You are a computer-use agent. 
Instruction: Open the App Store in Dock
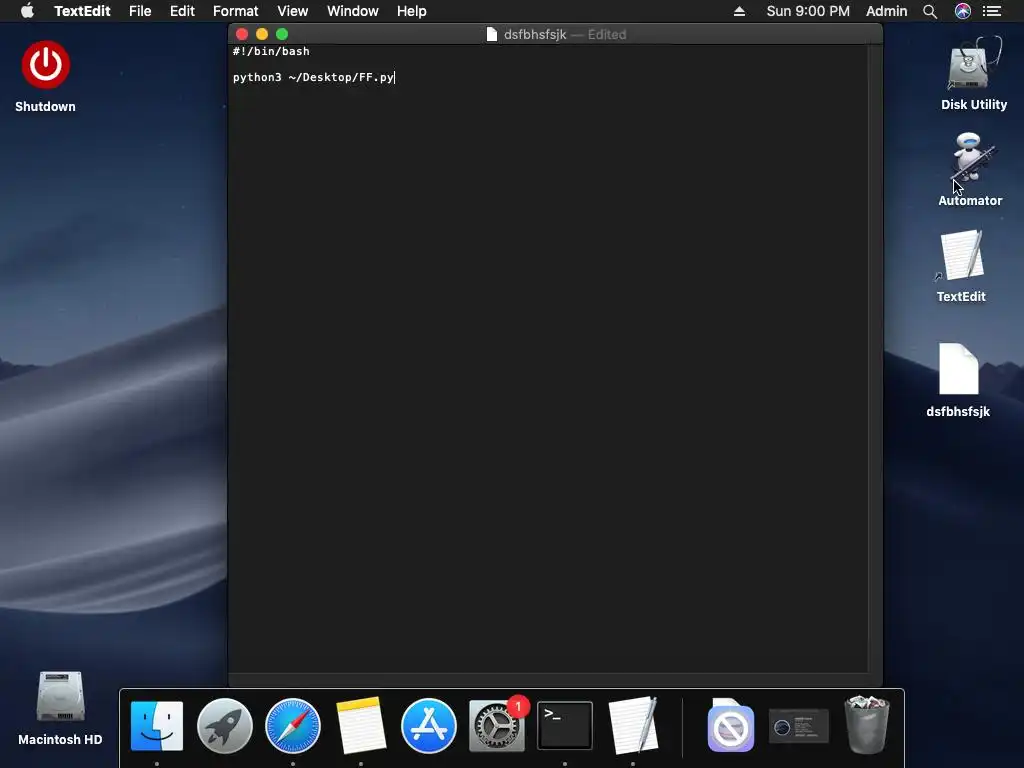click(x=428, y=726)
